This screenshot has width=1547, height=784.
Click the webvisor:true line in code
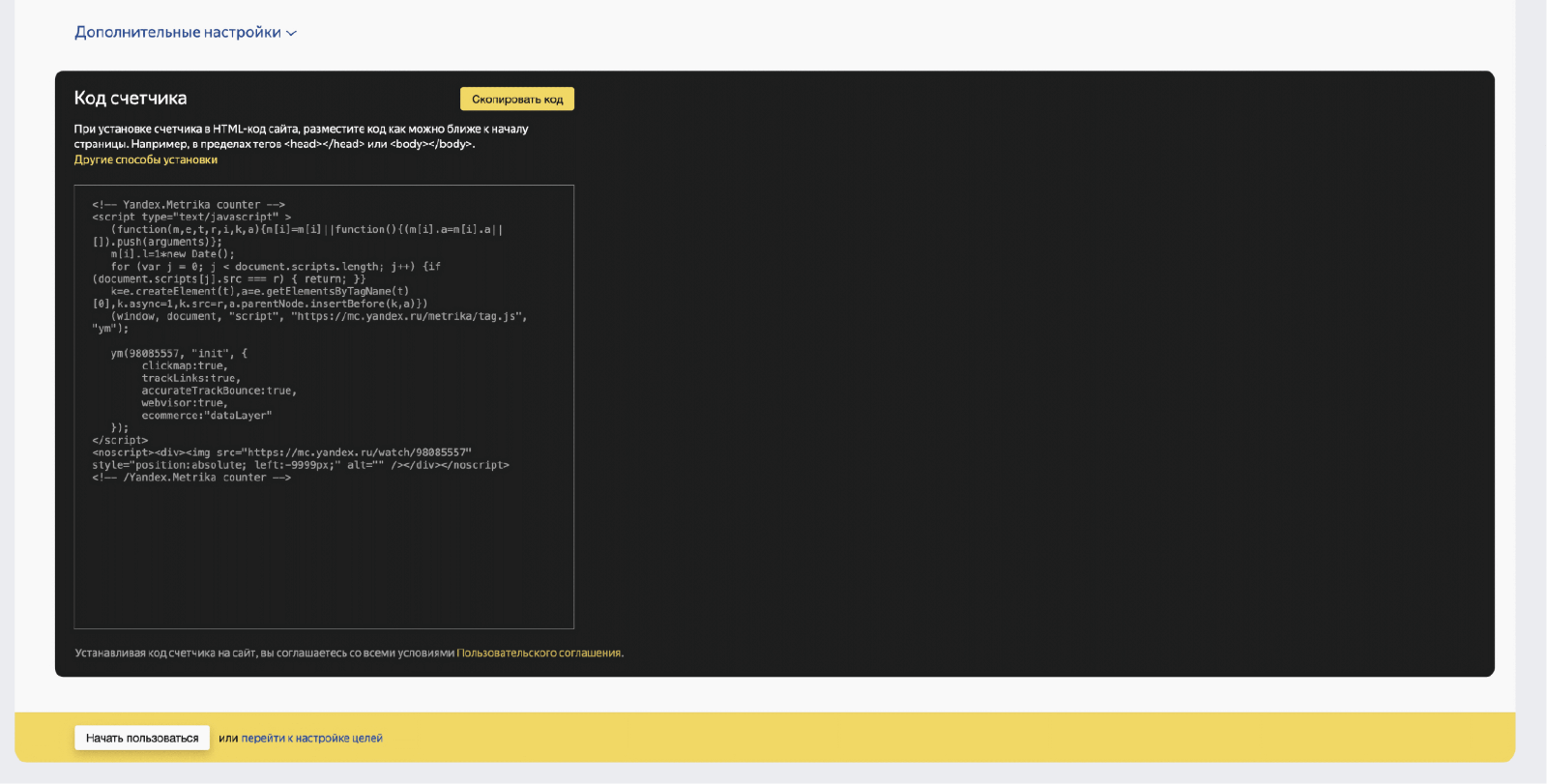coord(185,403)
